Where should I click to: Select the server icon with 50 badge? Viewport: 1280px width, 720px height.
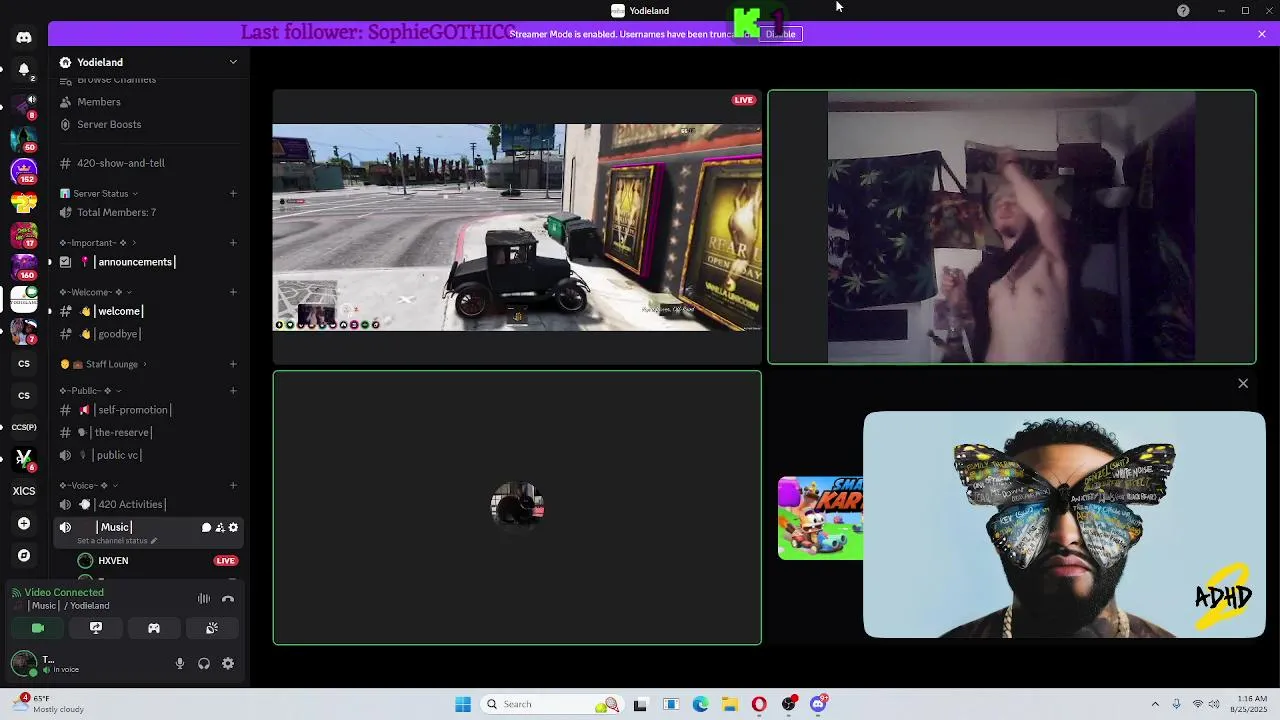pos(24,139)
